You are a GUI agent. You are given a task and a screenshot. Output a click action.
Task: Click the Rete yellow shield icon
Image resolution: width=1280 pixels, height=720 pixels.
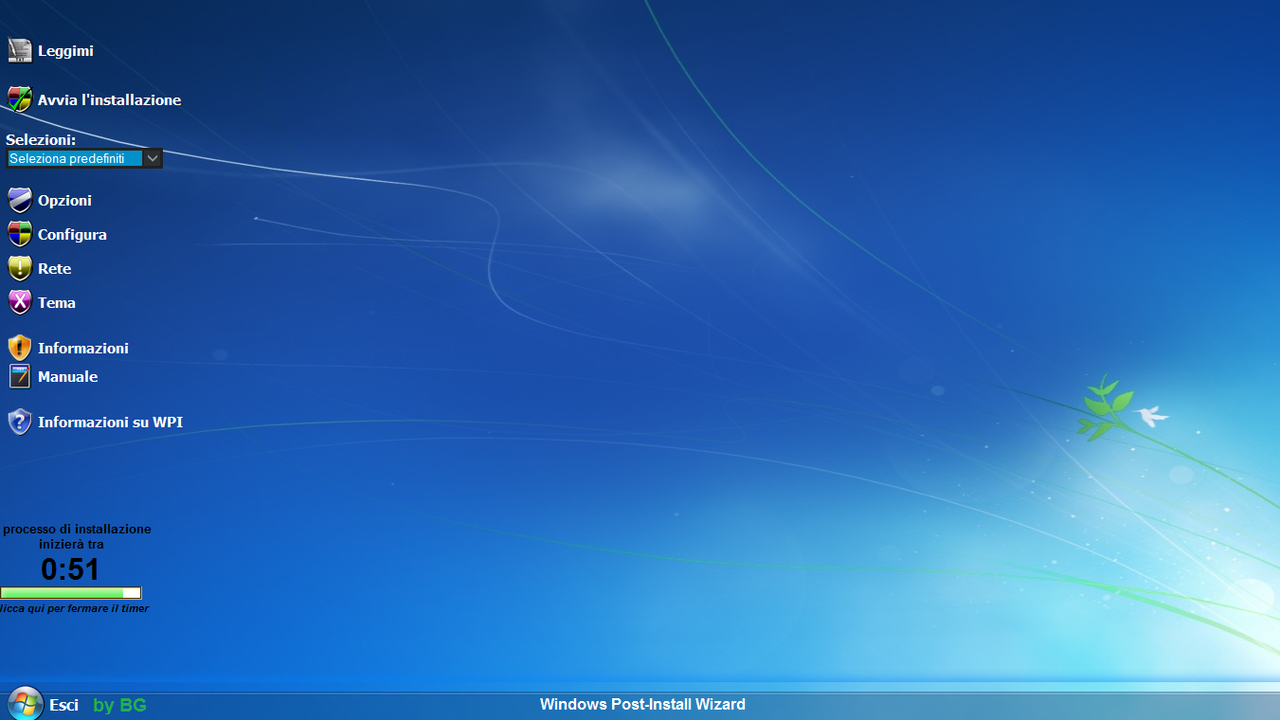20,268
